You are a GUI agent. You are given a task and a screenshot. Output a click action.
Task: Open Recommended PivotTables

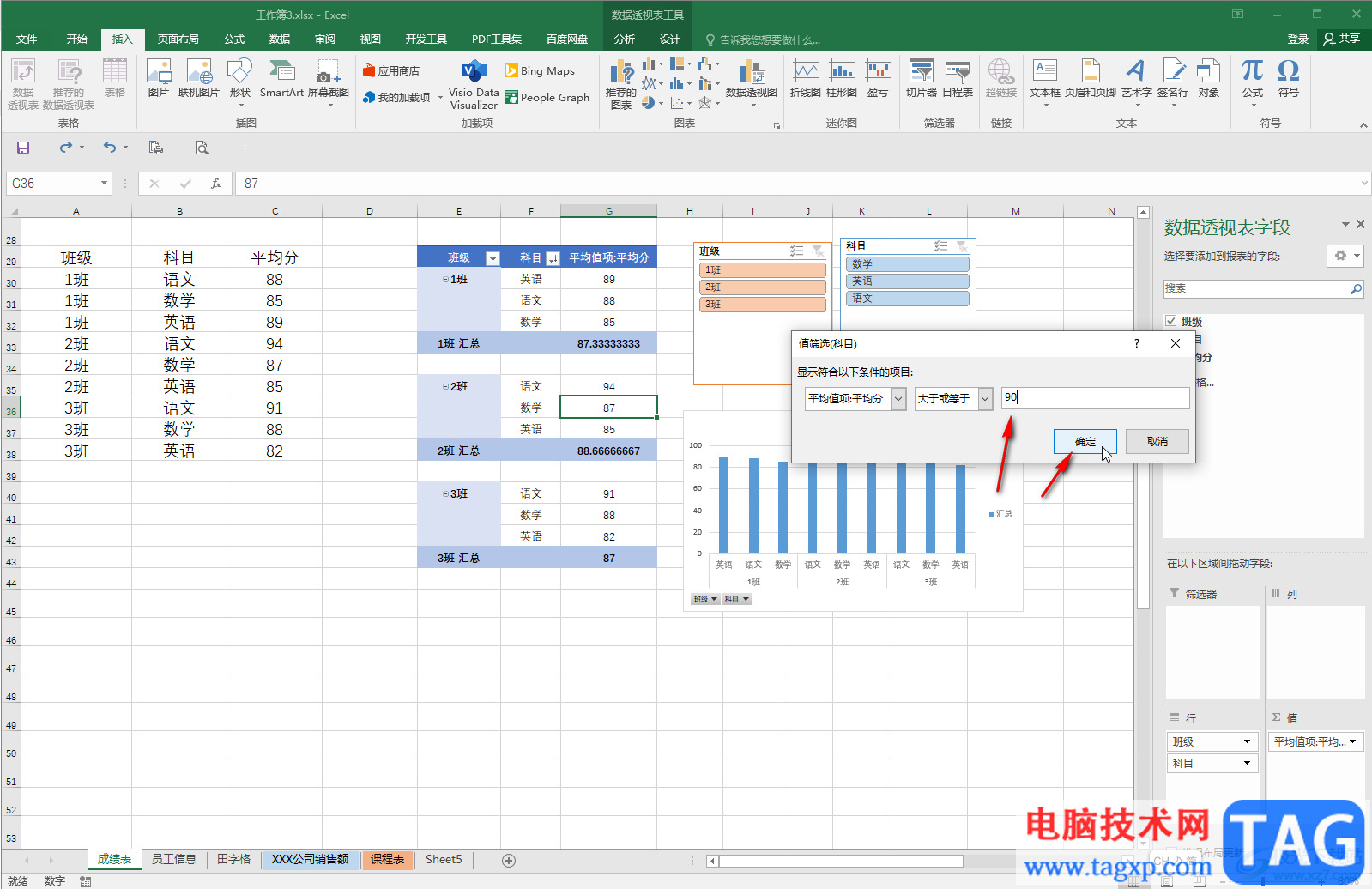69,83
